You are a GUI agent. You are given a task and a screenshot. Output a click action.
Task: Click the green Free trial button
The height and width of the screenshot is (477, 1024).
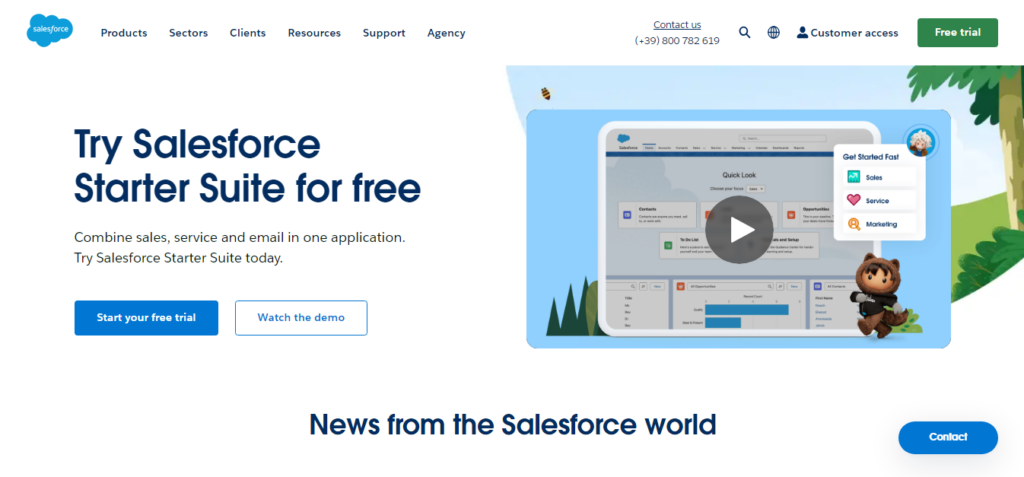(x=957, y=33)
